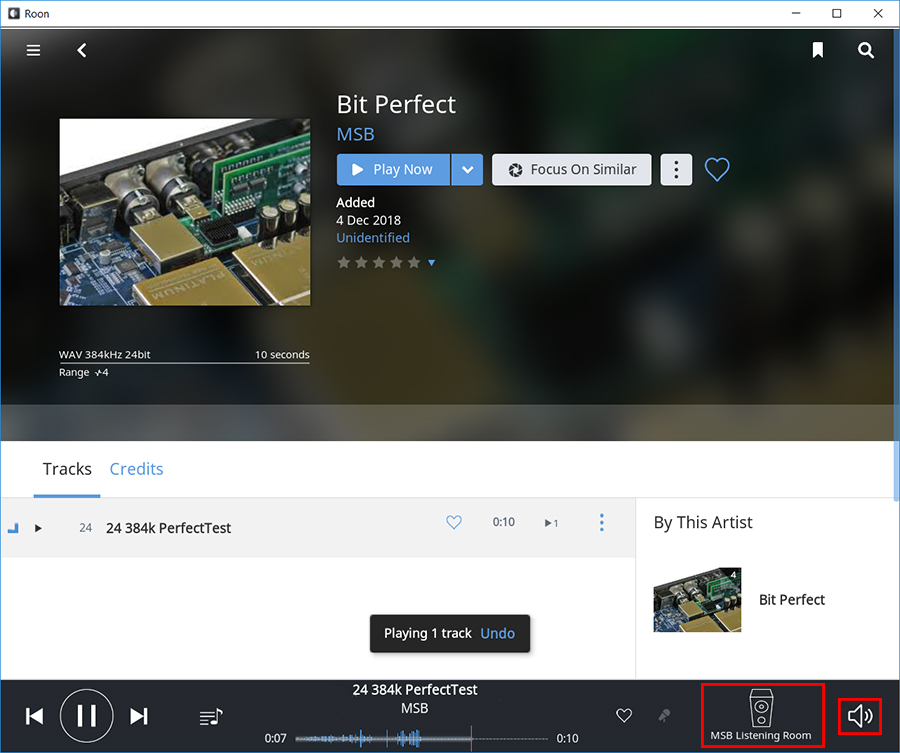Switch to the Credits tab

(x=136, y=469)
